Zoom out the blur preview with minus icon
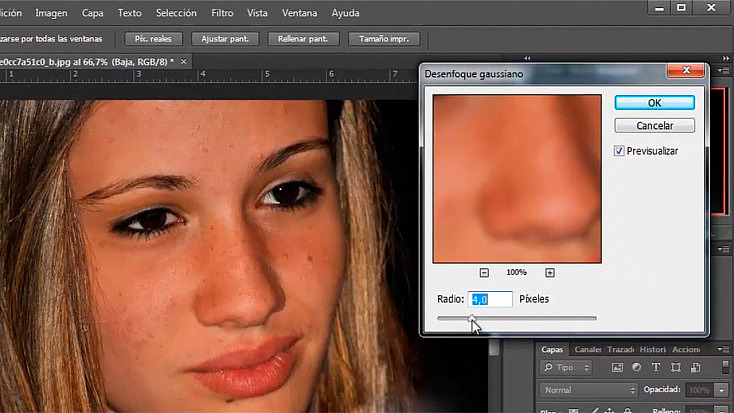Image resolution: width=734 pixels, height=413 pixels. pyautogui.click(x=484, y=273)
